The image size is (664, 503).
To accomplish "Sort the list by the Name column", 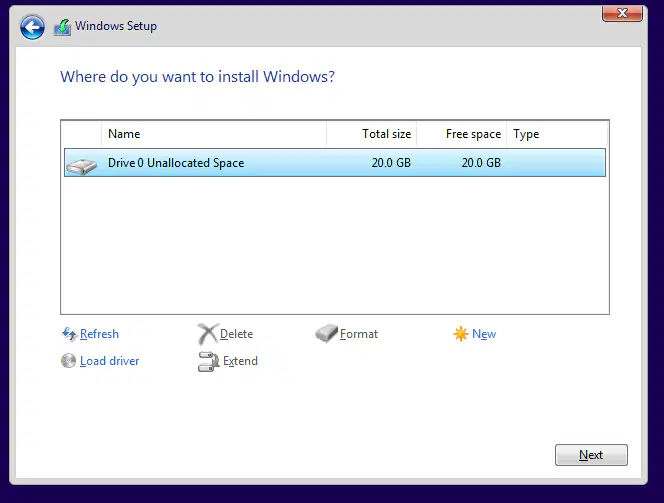I will 214,134.
